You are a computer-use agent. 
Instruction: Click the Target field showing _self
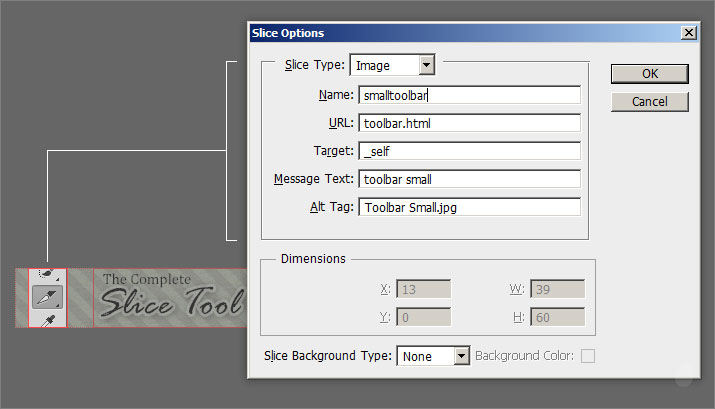pyautogui.click(x=469, y=151)
